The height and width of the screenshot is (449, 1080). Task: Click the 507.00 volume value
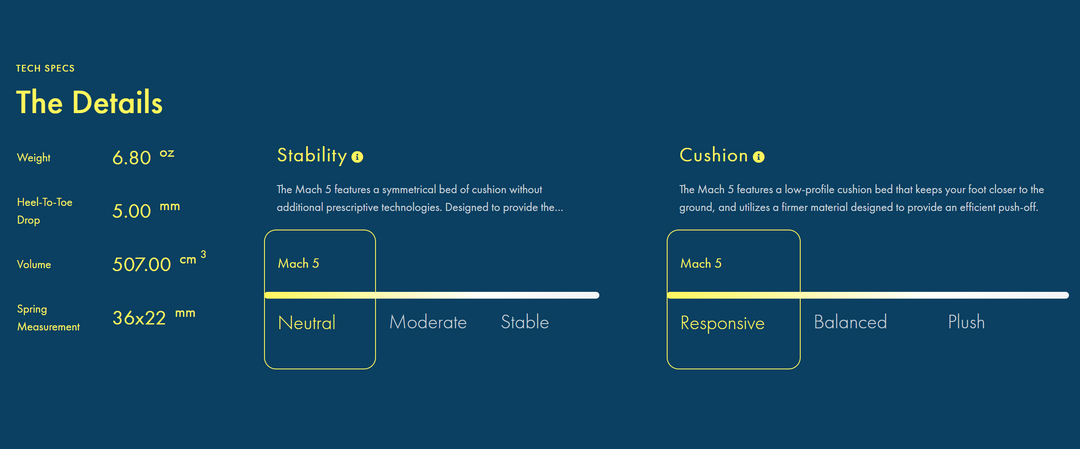[x=142, y=265]
